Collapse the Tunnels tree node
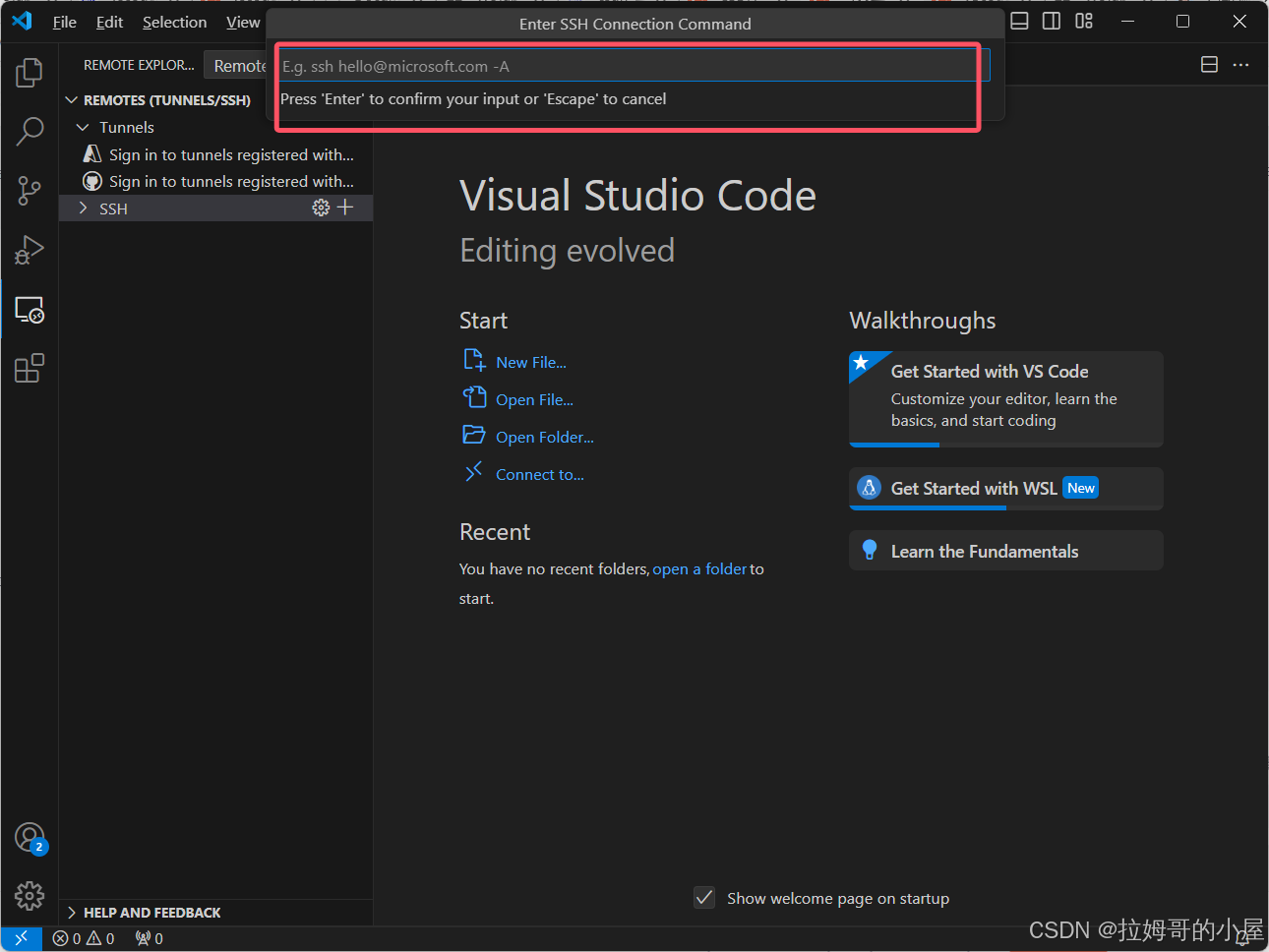Image resolution: width=1269 pixels, height=952 pixels. coord(83,127)
